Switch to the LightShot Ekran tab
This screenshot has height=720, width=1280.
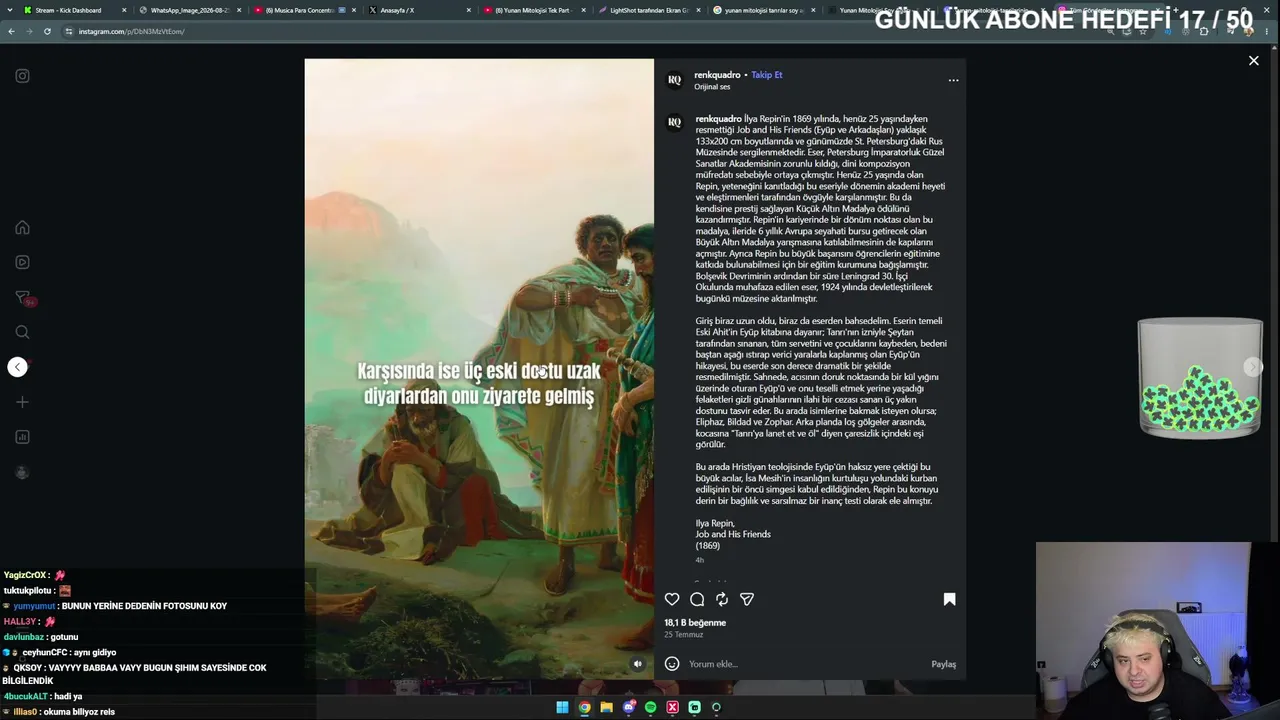click(x=649, y=10)
